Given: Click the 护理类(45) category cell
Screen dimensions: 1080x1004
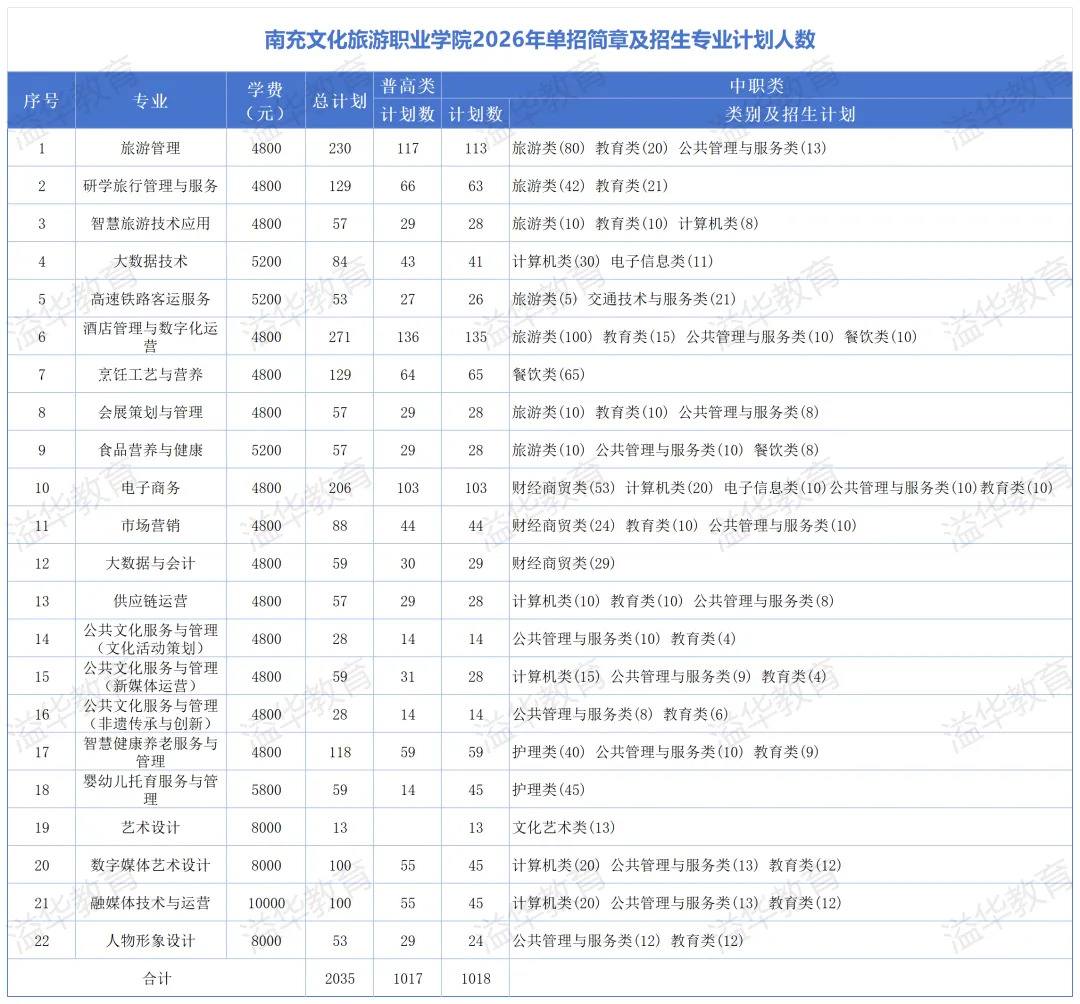Looking at the screenshot, I should 791,790.
